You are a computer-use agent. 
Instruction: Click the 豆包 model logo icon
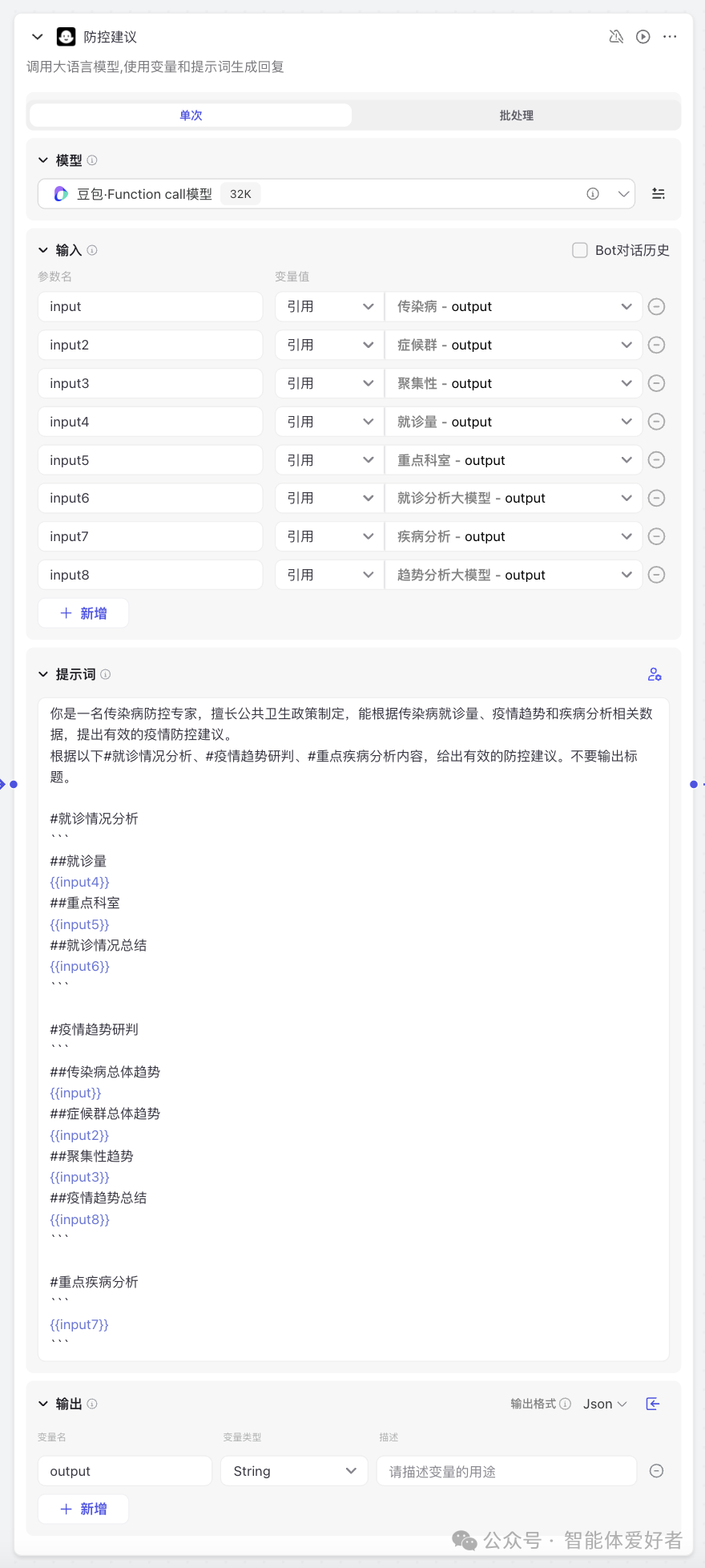pyautogui.click(x=61, y=194)
